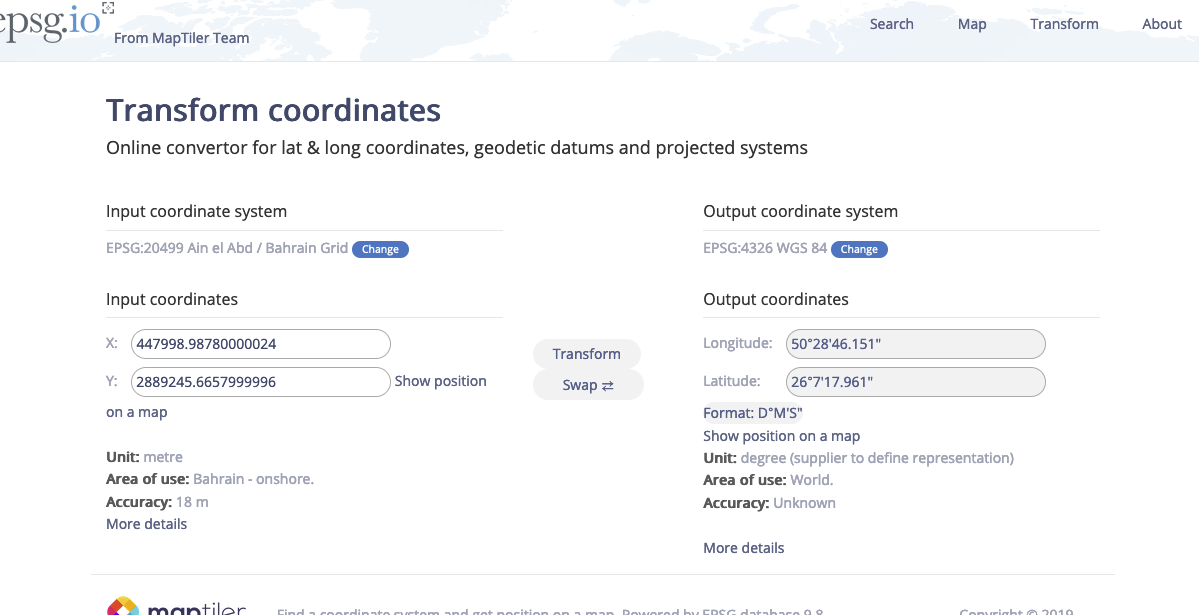Viewport: 1199px width, 615px height.
Task: Select the Longitude output field
Action: click(915, 343)
